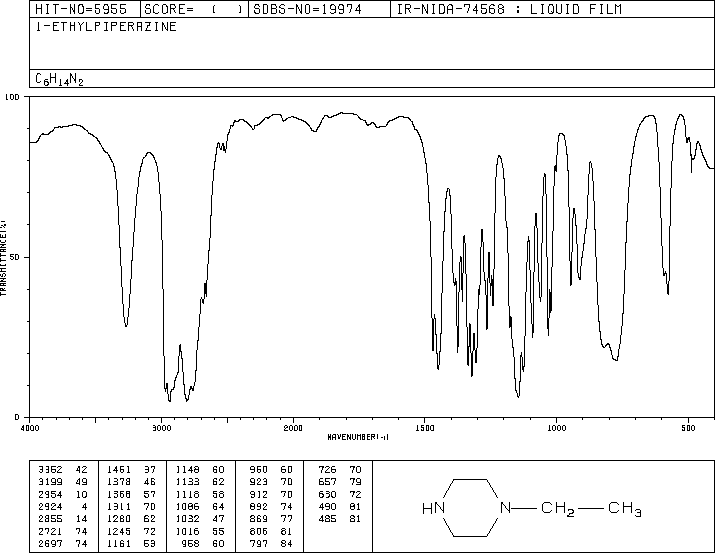
Task: Select peak table entry 1461 37
Action: pos(131,469)
